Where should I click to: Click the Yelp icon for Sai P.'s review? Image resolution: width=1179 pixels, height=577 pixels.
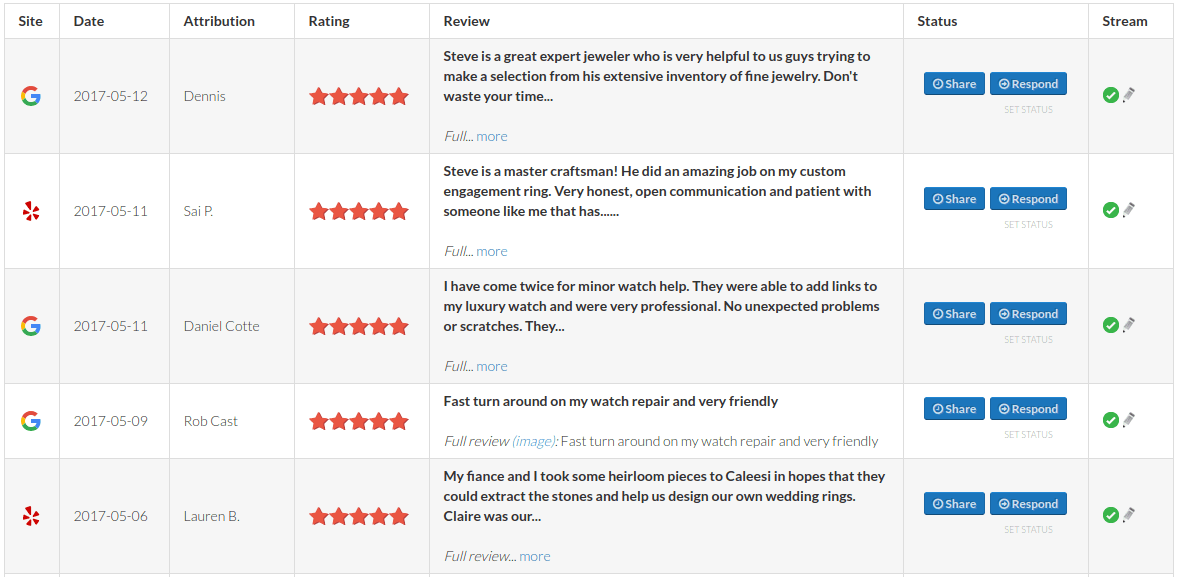tap(31, 211)
